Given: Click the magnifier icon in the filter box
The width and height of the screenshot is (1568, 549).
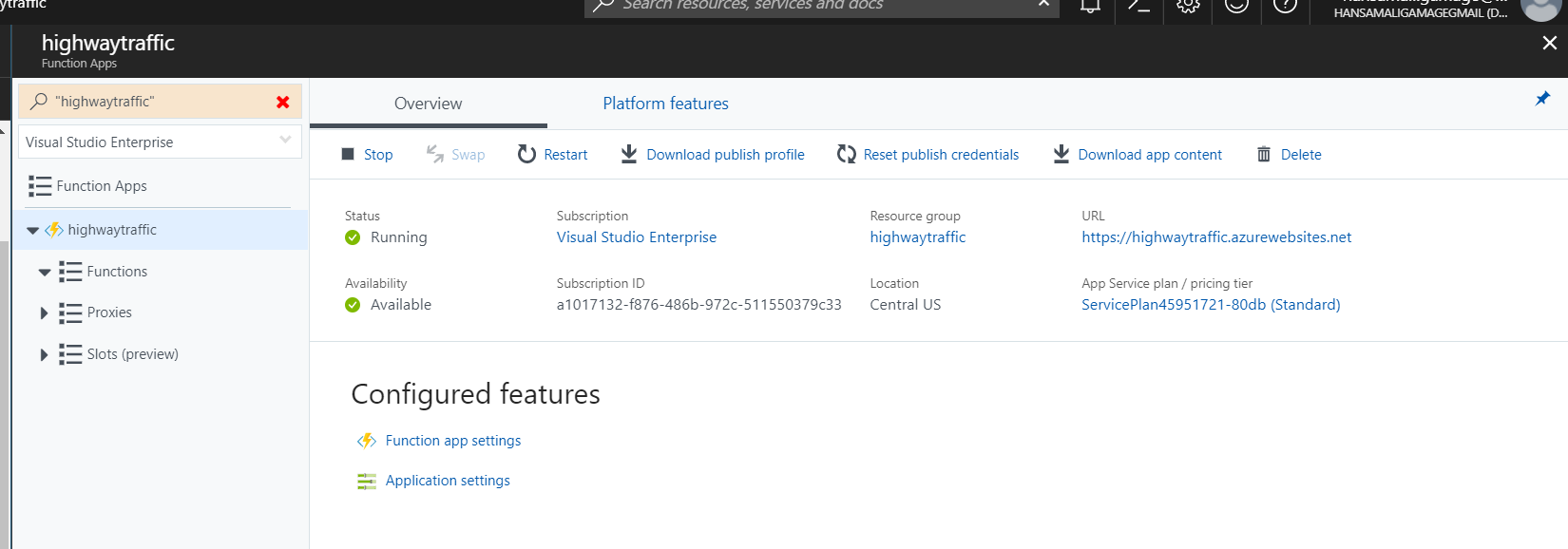Looking at the screenshot, I should 39,101.
